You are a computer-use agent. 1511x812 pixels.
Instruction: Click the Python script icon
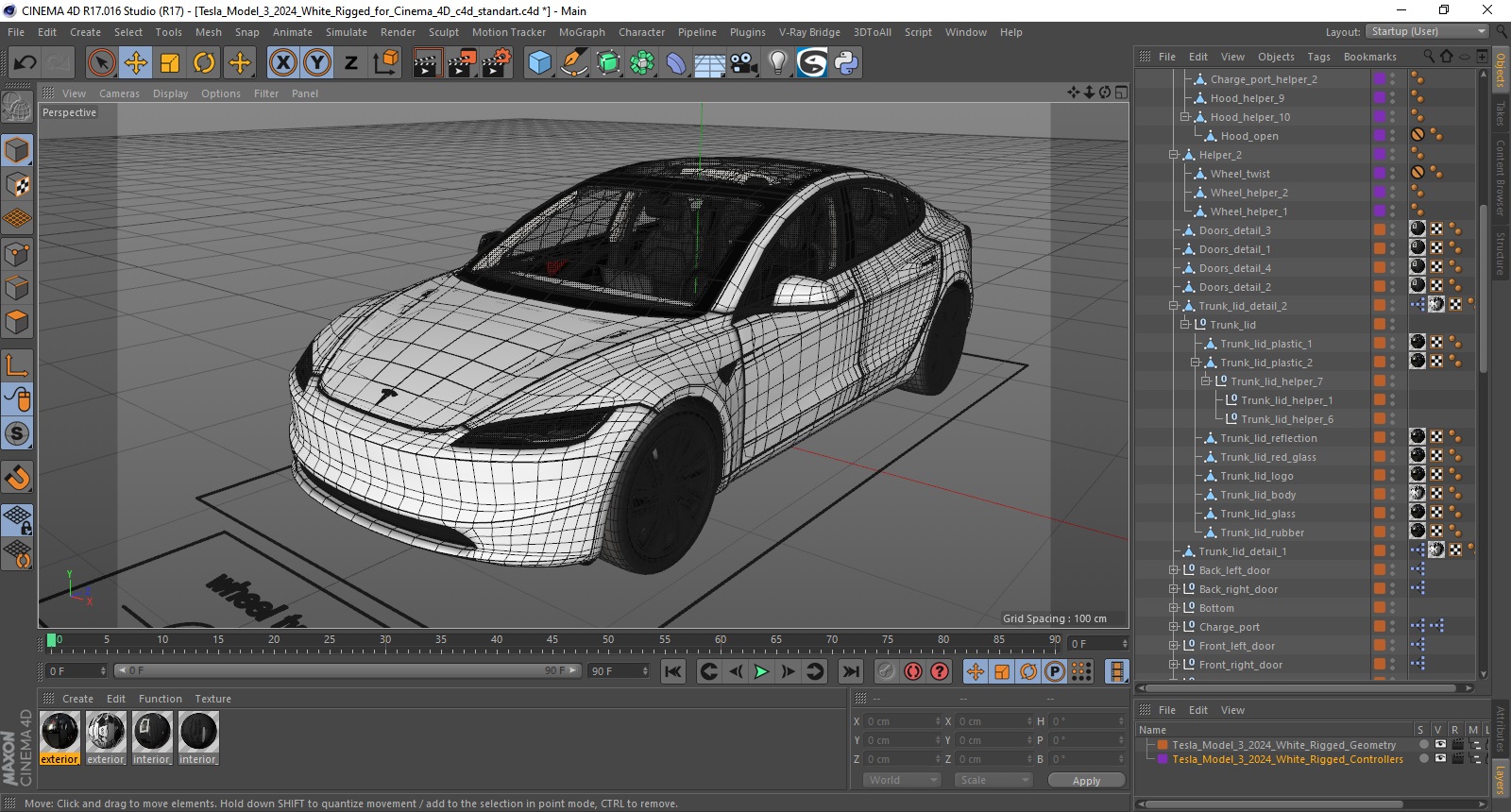846,63
